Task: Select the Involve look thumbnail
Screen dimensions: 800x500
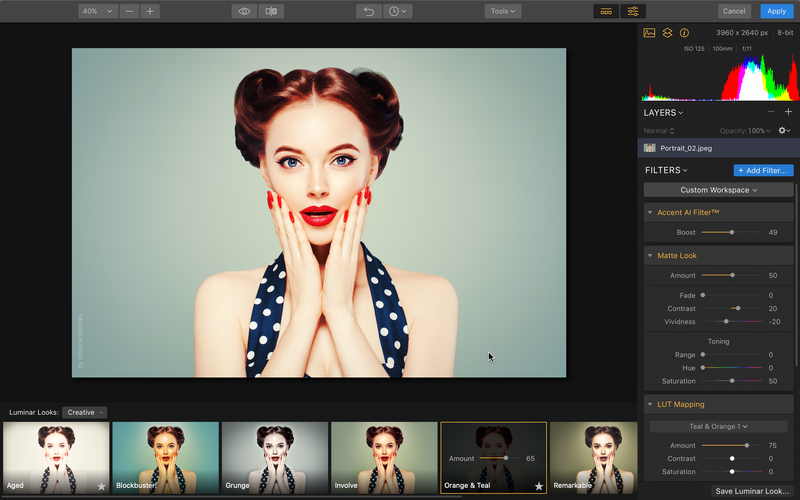Action: click(384, 458)
